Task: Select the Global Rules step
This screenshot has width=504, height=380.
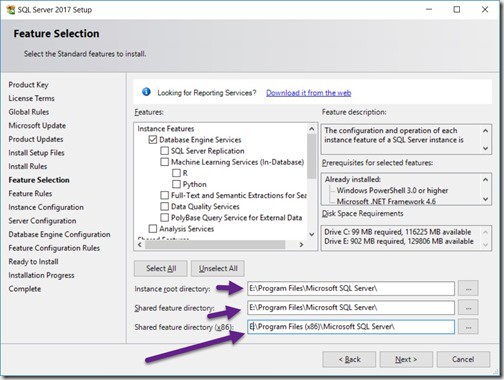Action: 29,112
